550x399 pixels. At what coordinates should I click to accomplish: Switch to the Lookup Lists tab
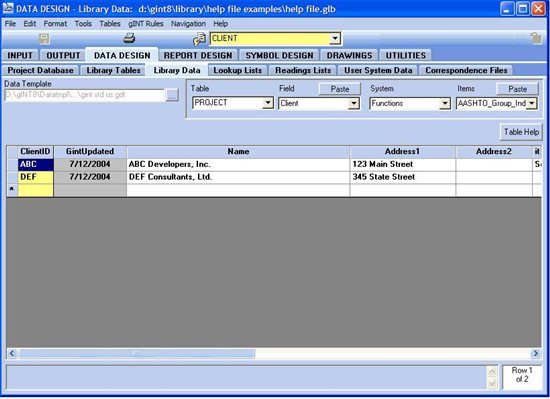coord(237,70)
